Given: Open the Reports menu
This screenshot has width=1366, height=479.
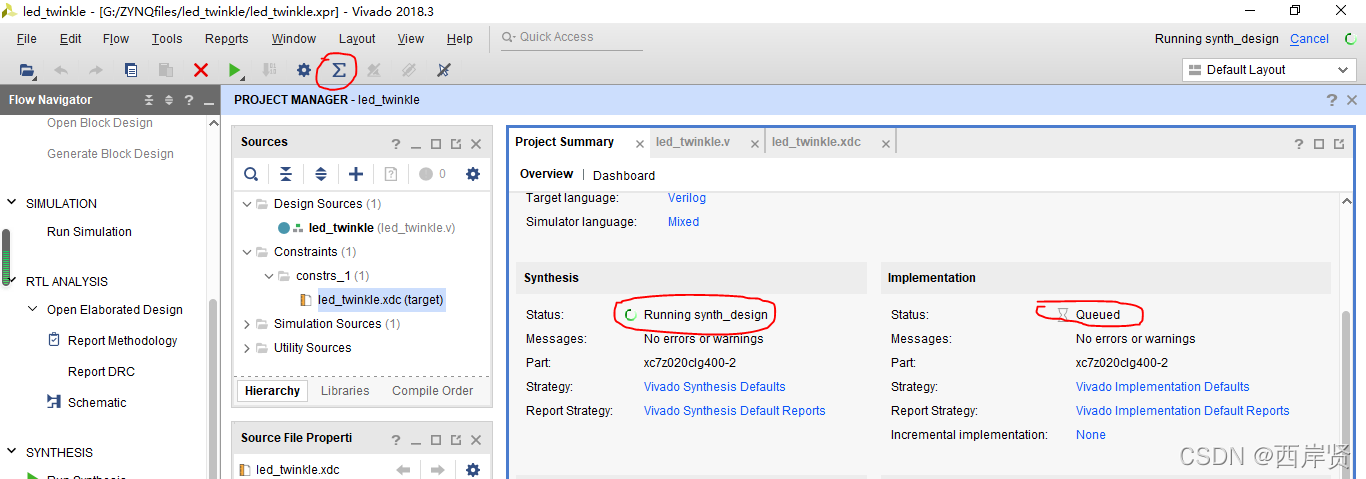Looking at the screenshot, I should coord(227,39).
